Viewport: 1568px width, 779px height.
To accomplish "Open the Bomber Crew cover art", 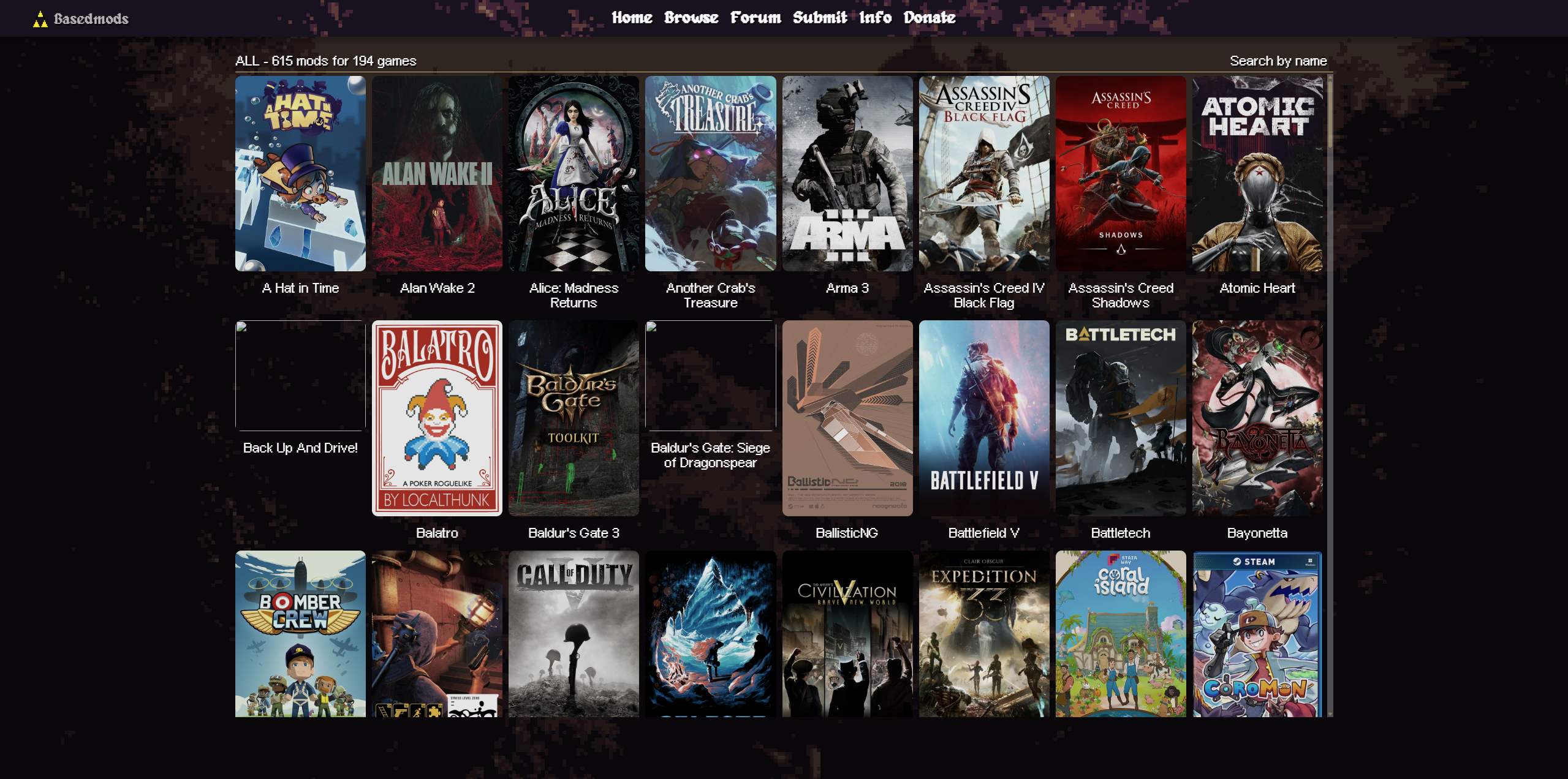I will pyautogui.click(x=300, y=634).
